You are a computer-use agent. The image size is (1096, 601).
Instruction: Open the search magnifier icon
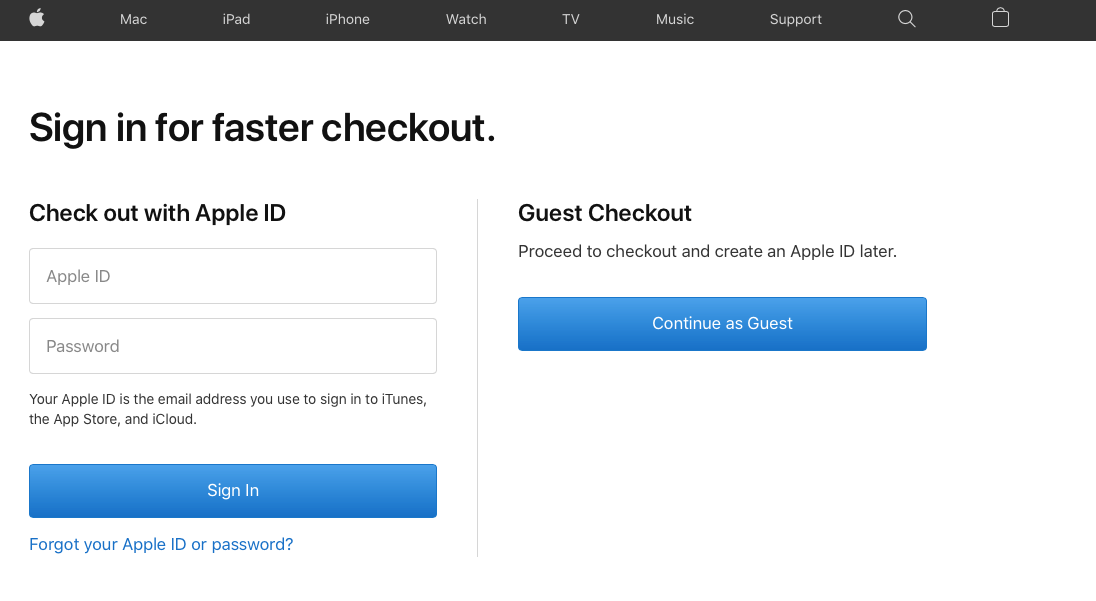click(x=907, y=19)
